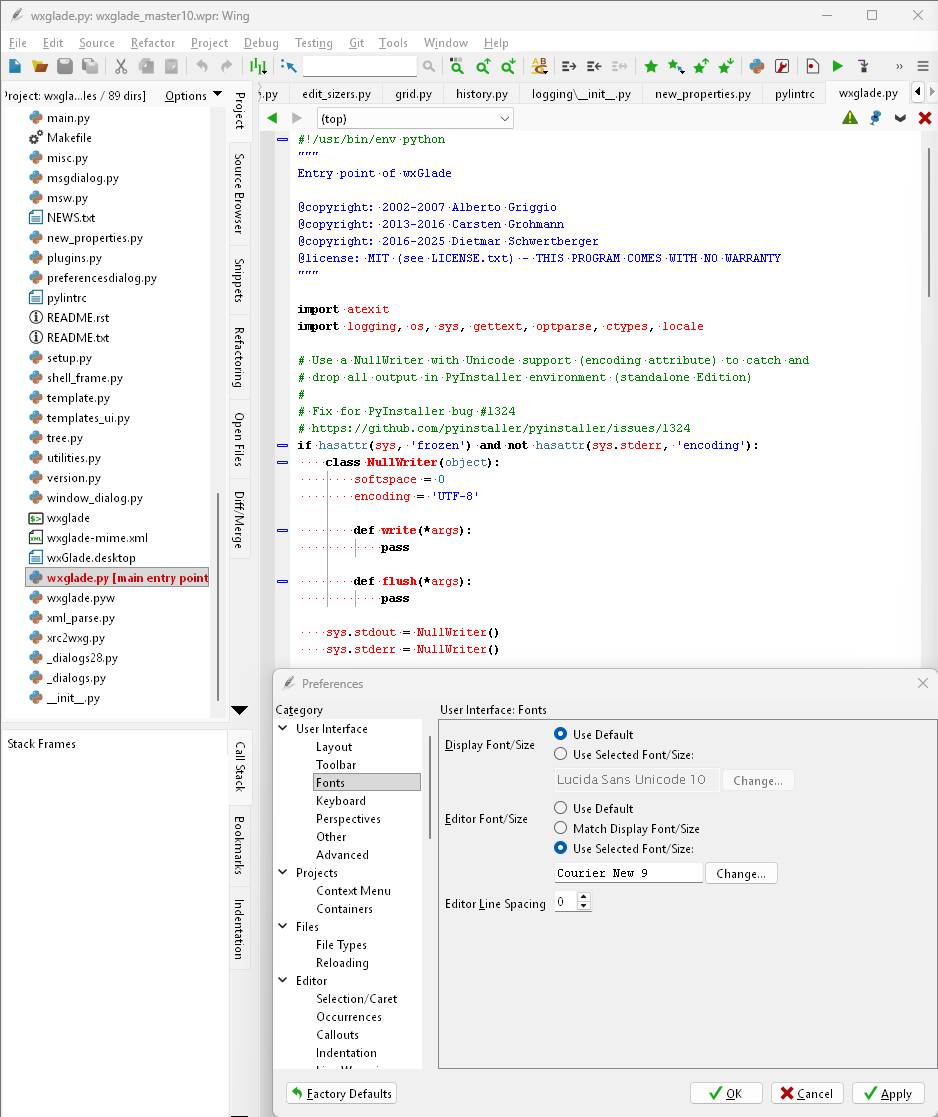
Task: Select Match Display Font/Size radio option
Action: coord(561,828)
